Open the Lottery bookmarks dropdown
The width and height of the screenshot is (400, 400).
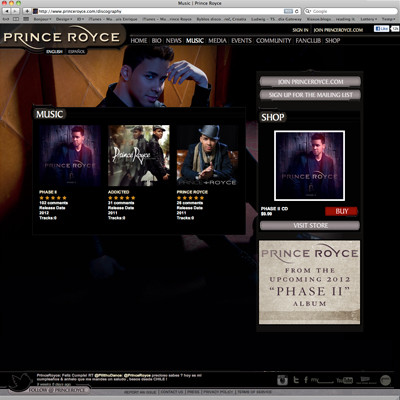[368, 19]
